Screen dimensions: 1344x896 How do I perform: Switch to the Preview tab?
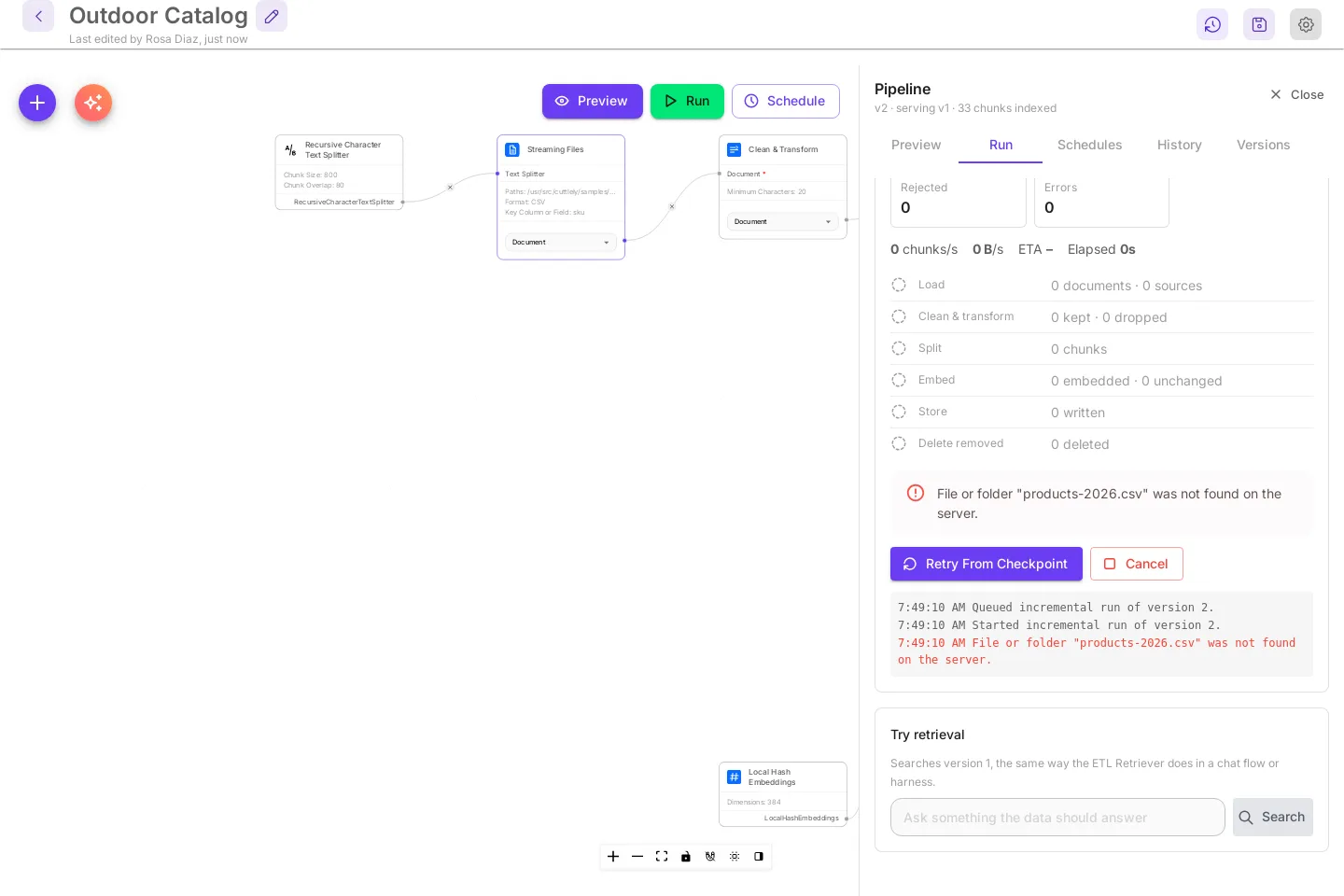(917, 145)
